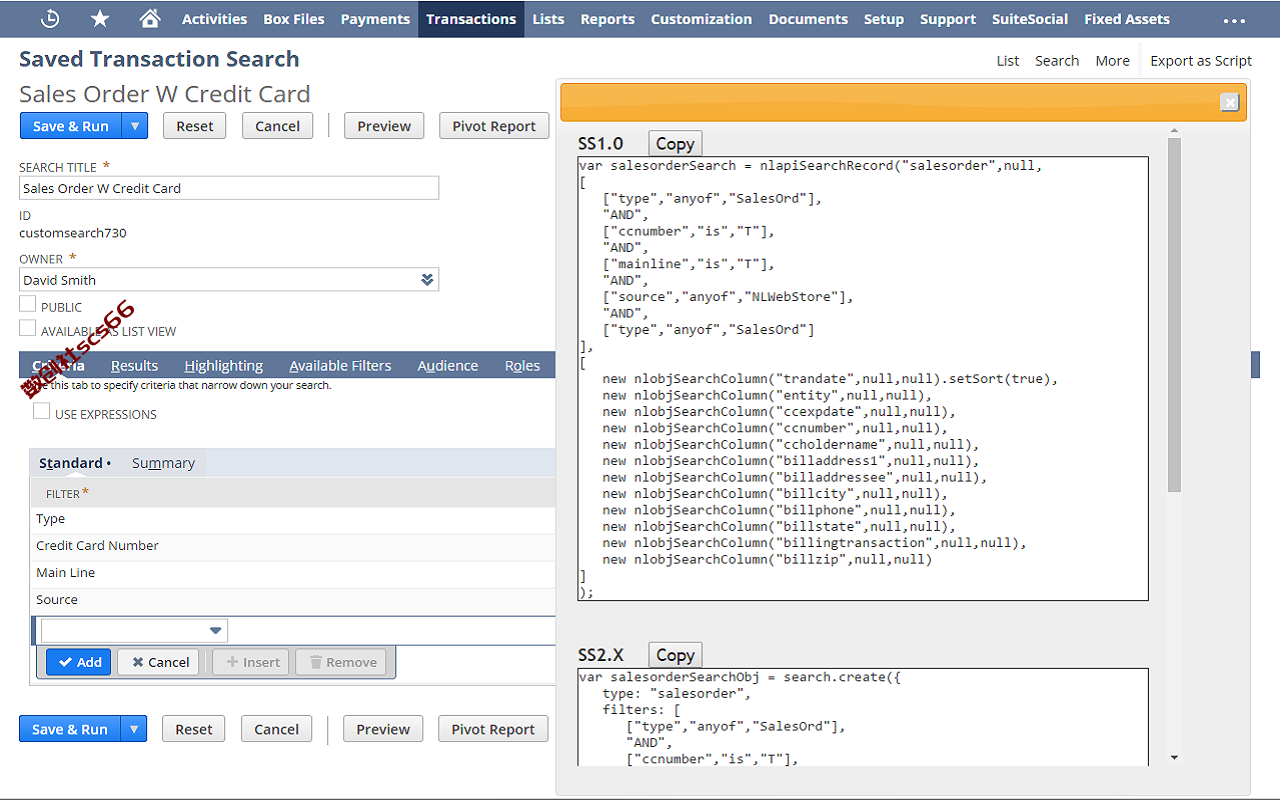This screenshot has width=1280, height=800.
Task: Open the List link
Action: tap(1008, 61)
